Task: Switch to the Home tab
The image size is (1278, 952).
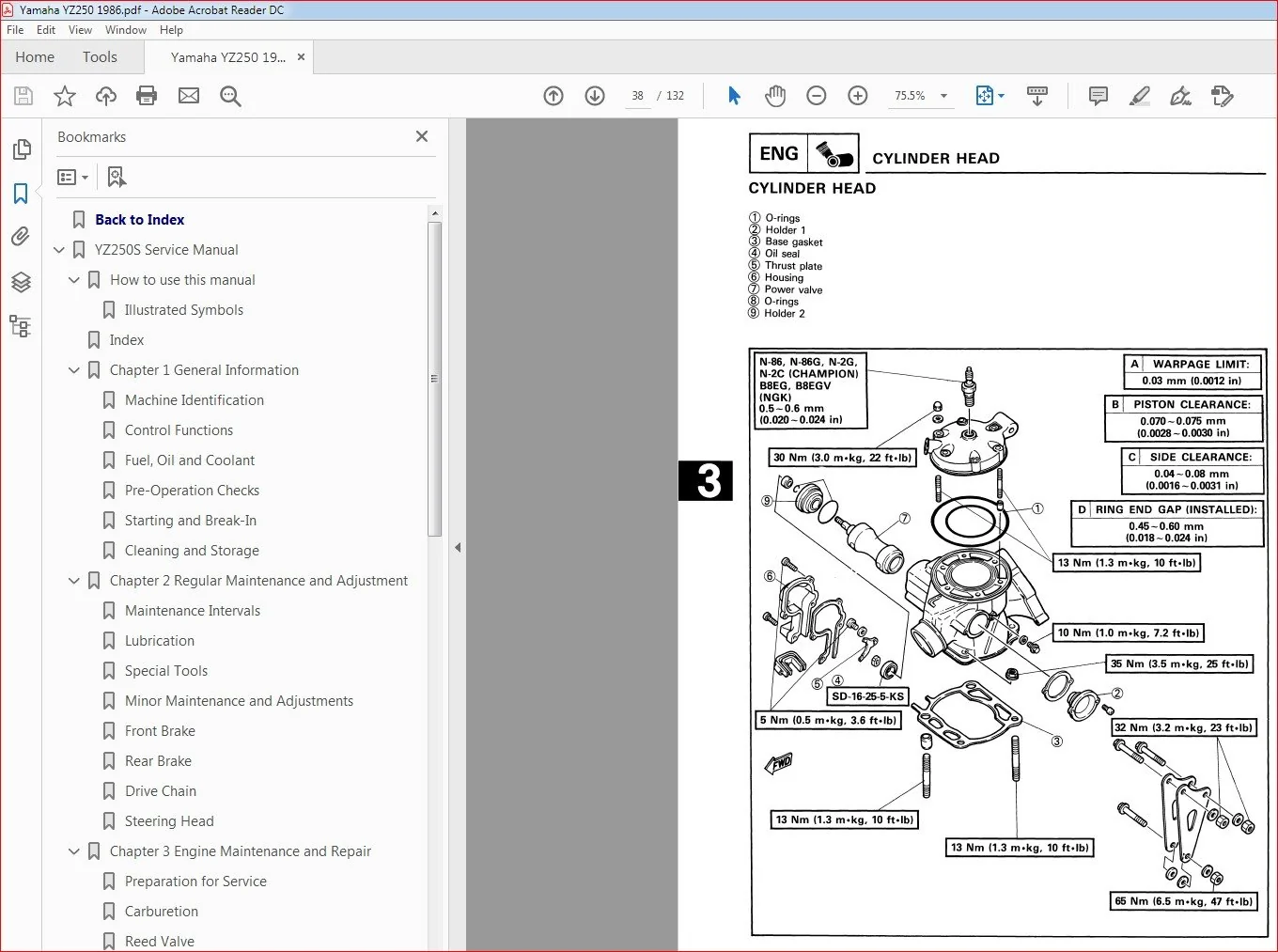Action: point(35,57)
